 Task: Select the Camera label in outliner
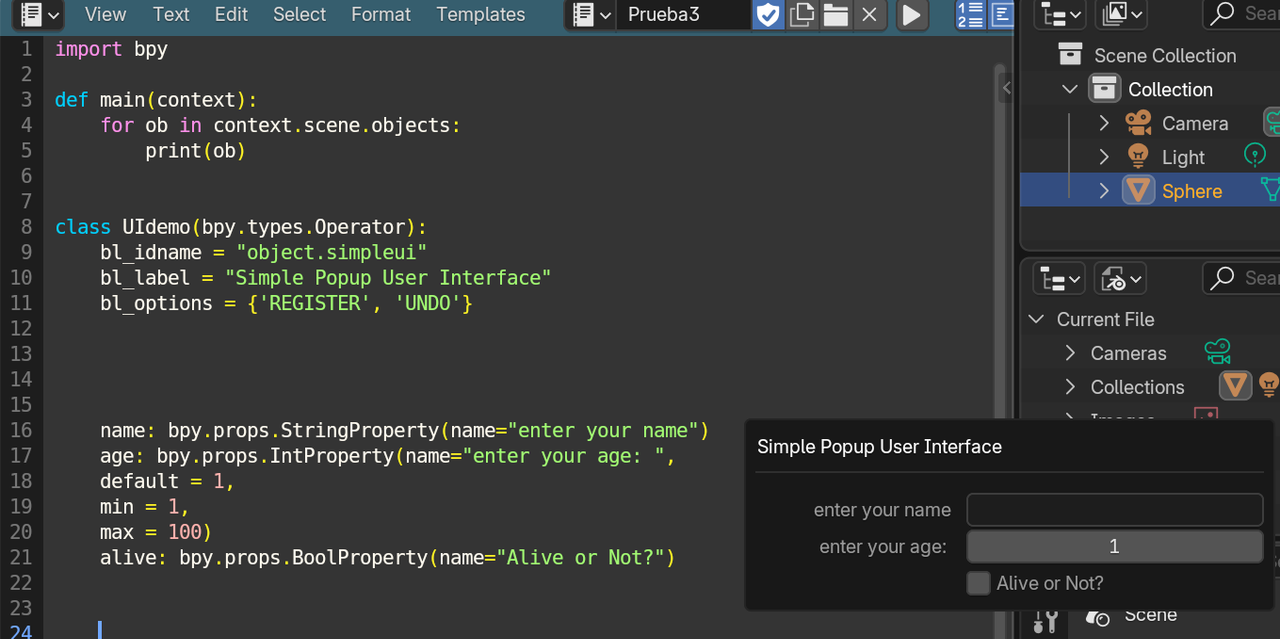pos(1195,124)
